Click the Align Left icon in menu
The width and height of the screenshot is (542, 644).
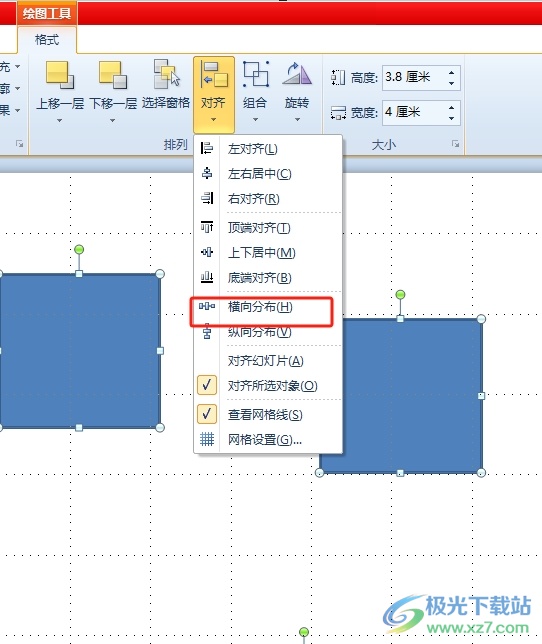pos(207,148)
